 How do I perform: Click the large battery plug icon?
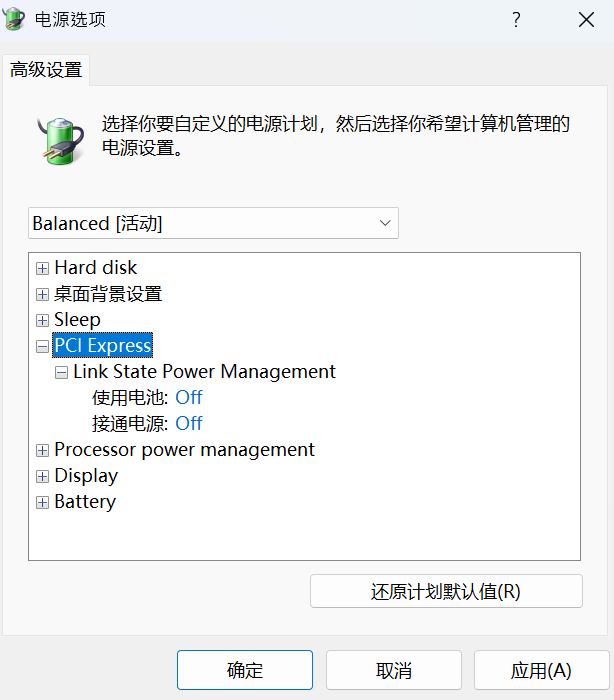[62, 138]
